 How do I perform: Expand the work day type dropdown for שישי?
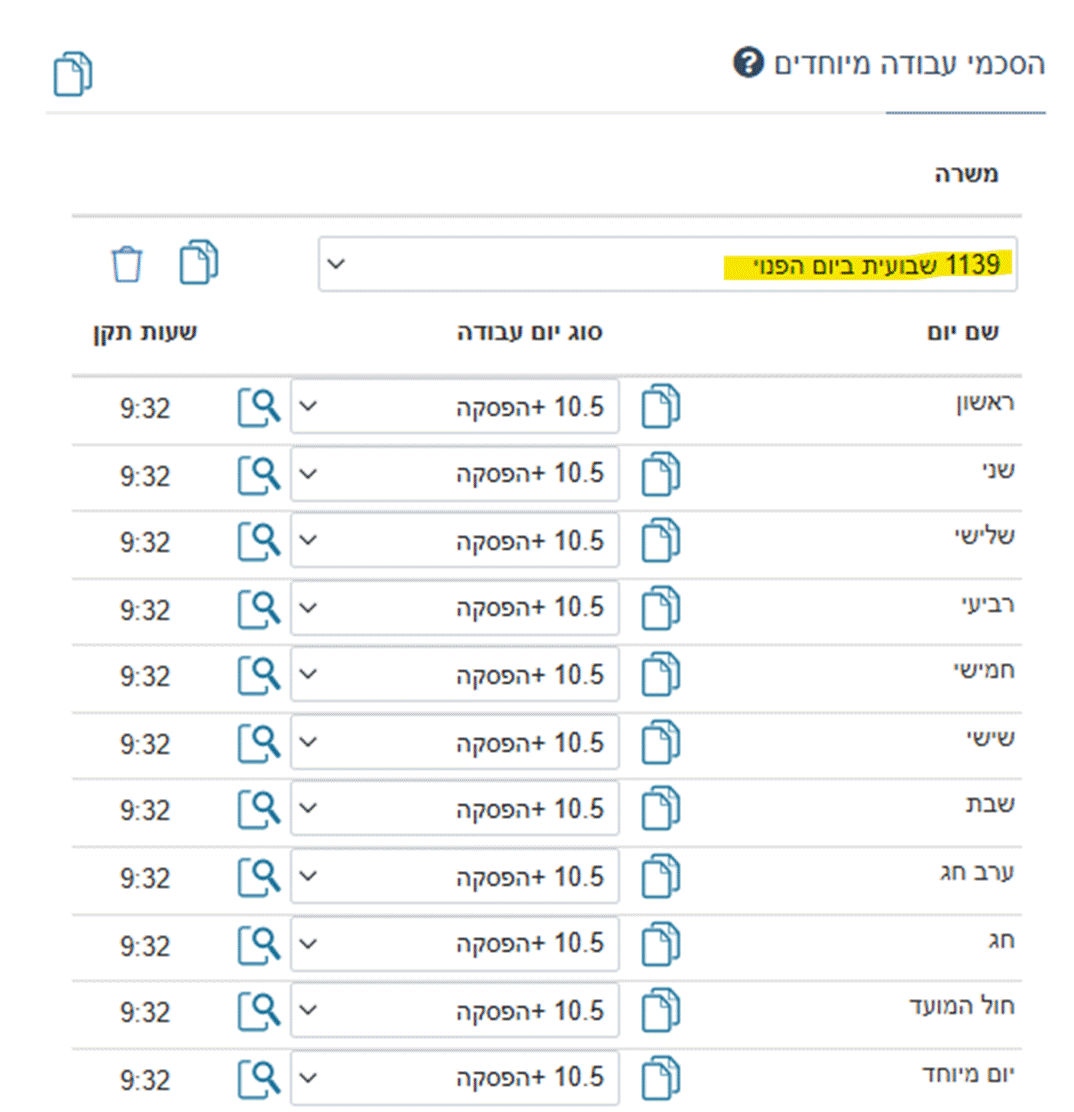[x=455, y=743]
